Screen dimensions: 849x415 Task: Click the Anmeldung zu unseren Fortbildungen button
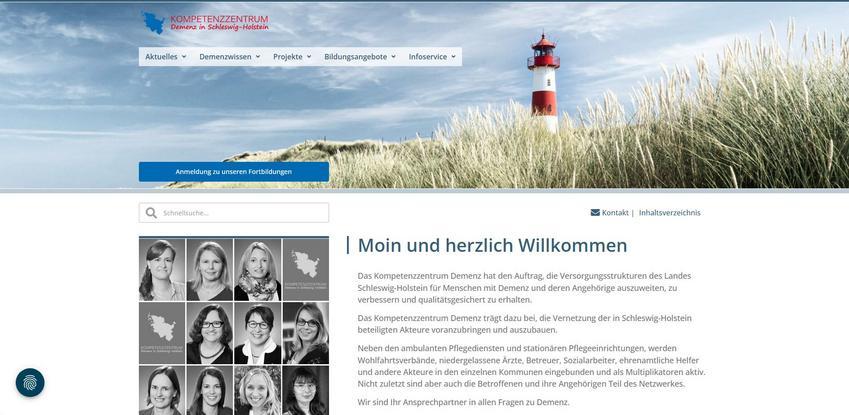pos(233,172)
